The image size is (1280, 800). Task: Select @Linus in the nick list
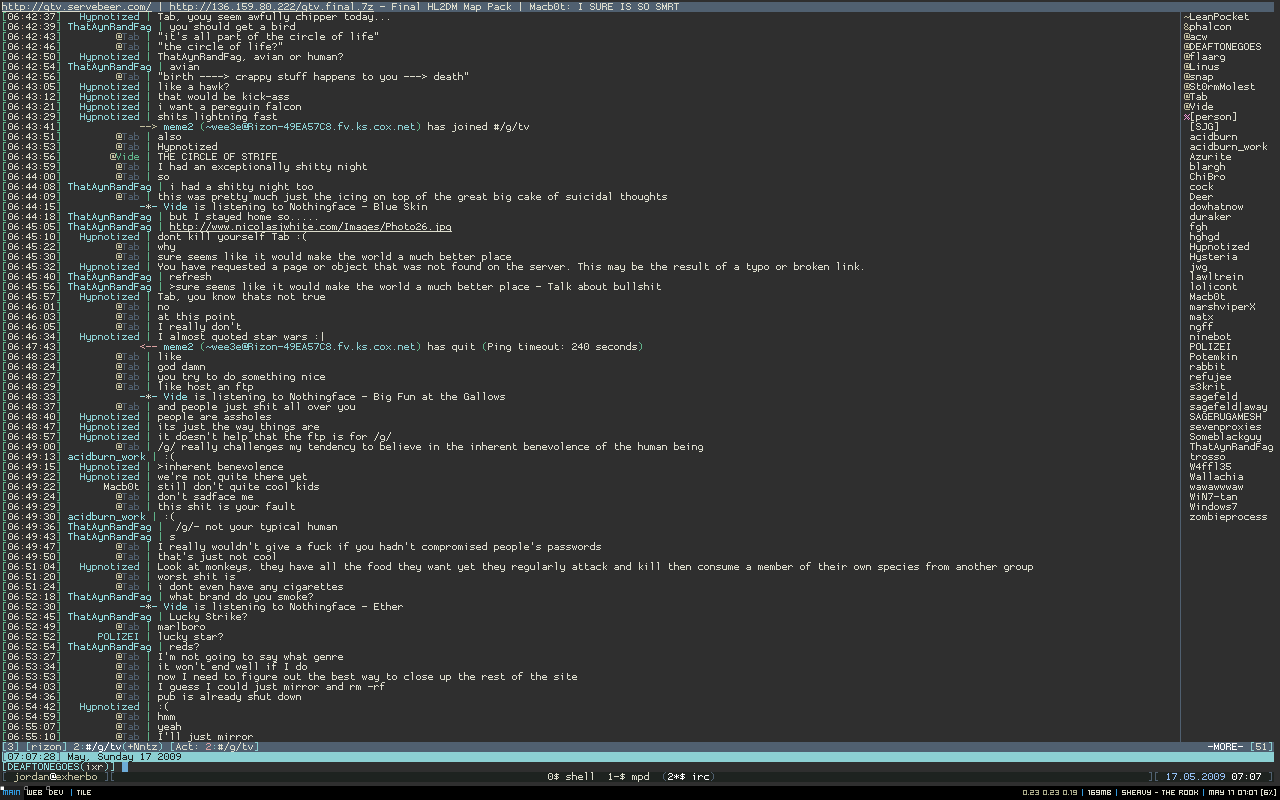pos(1201,67)
